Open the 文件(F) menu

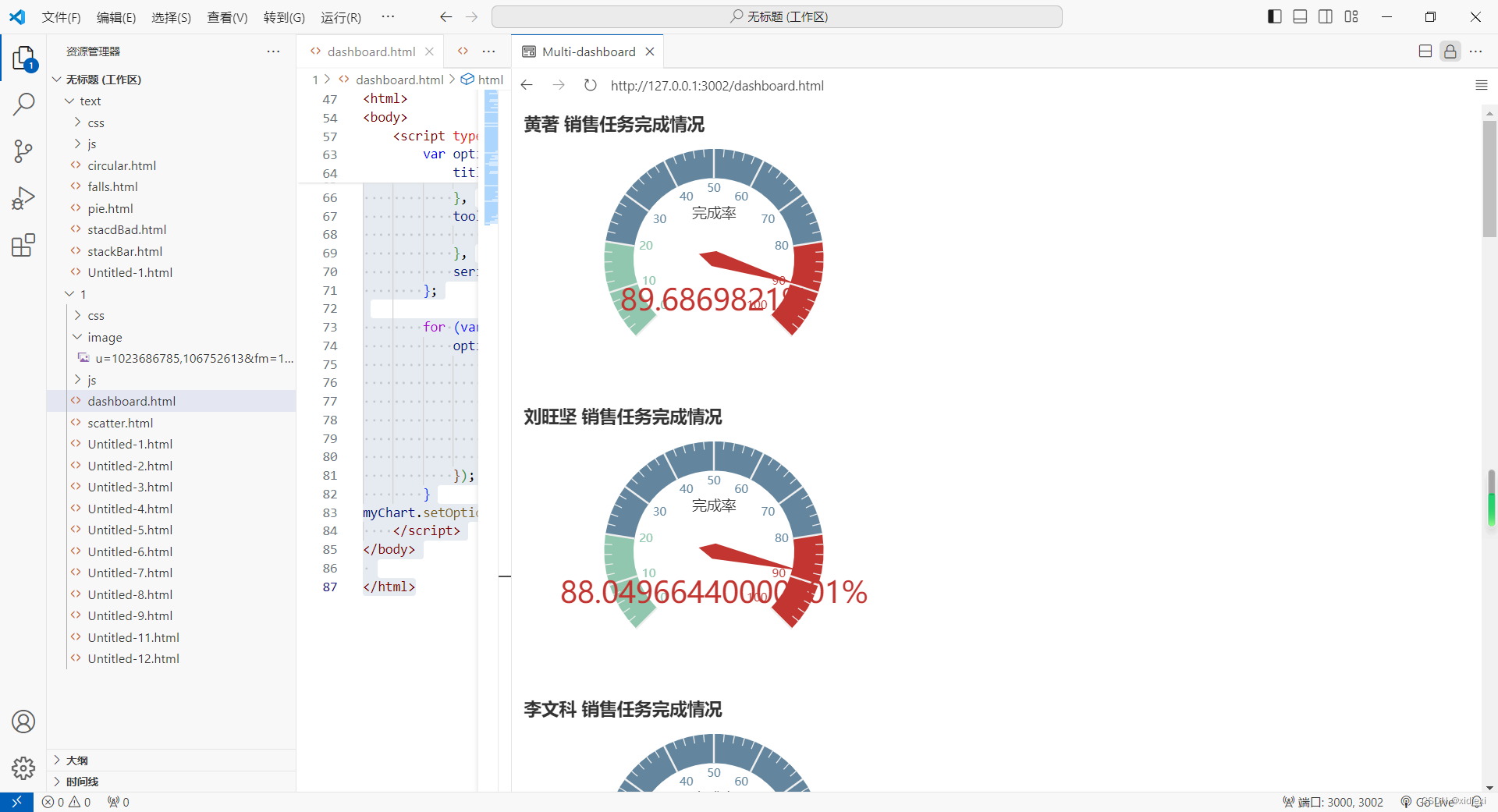[61, 17]
